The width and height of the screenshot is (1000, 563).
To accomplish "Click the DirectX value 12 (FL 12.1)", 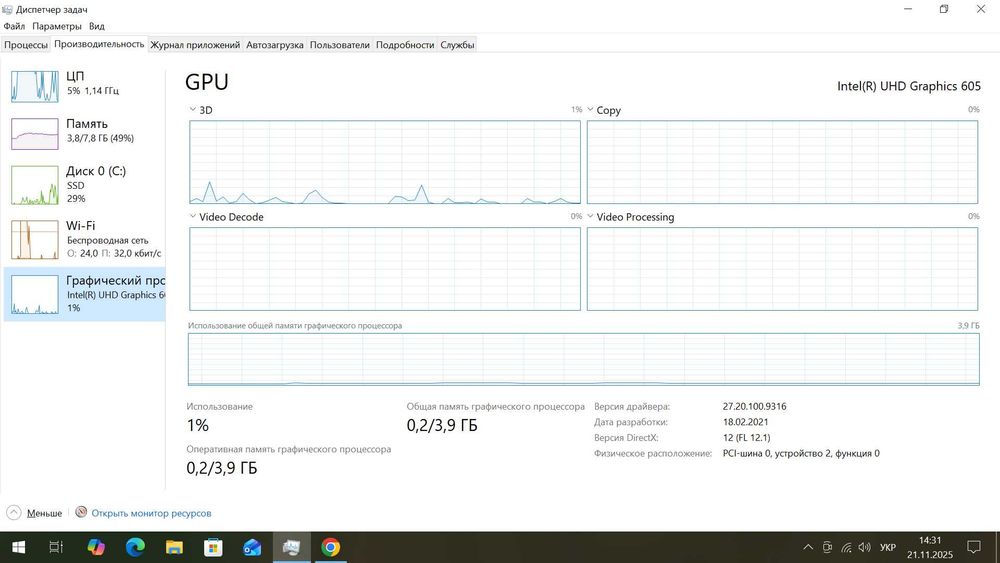I will (x=746, y=437).
